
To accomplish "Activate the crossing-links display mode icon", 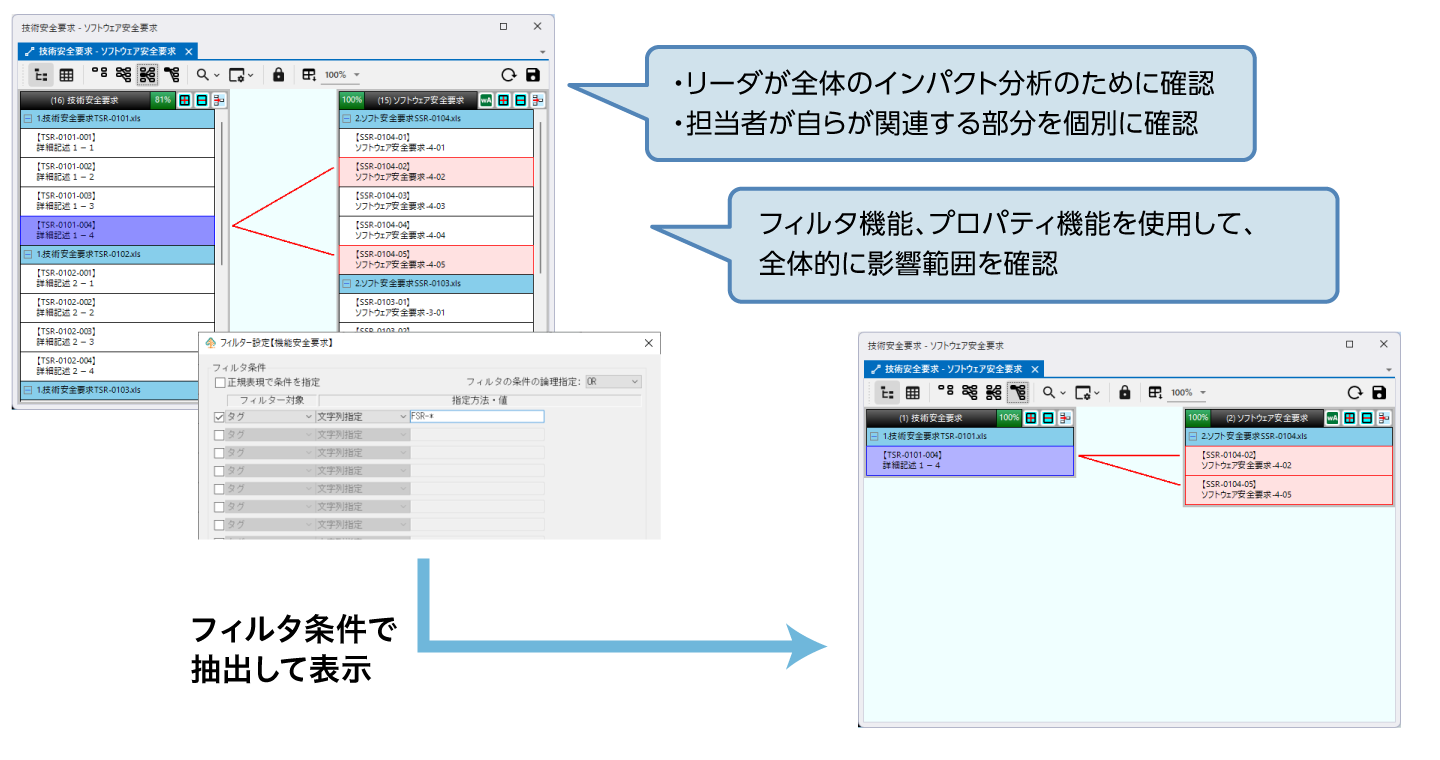I will point(123,74).
